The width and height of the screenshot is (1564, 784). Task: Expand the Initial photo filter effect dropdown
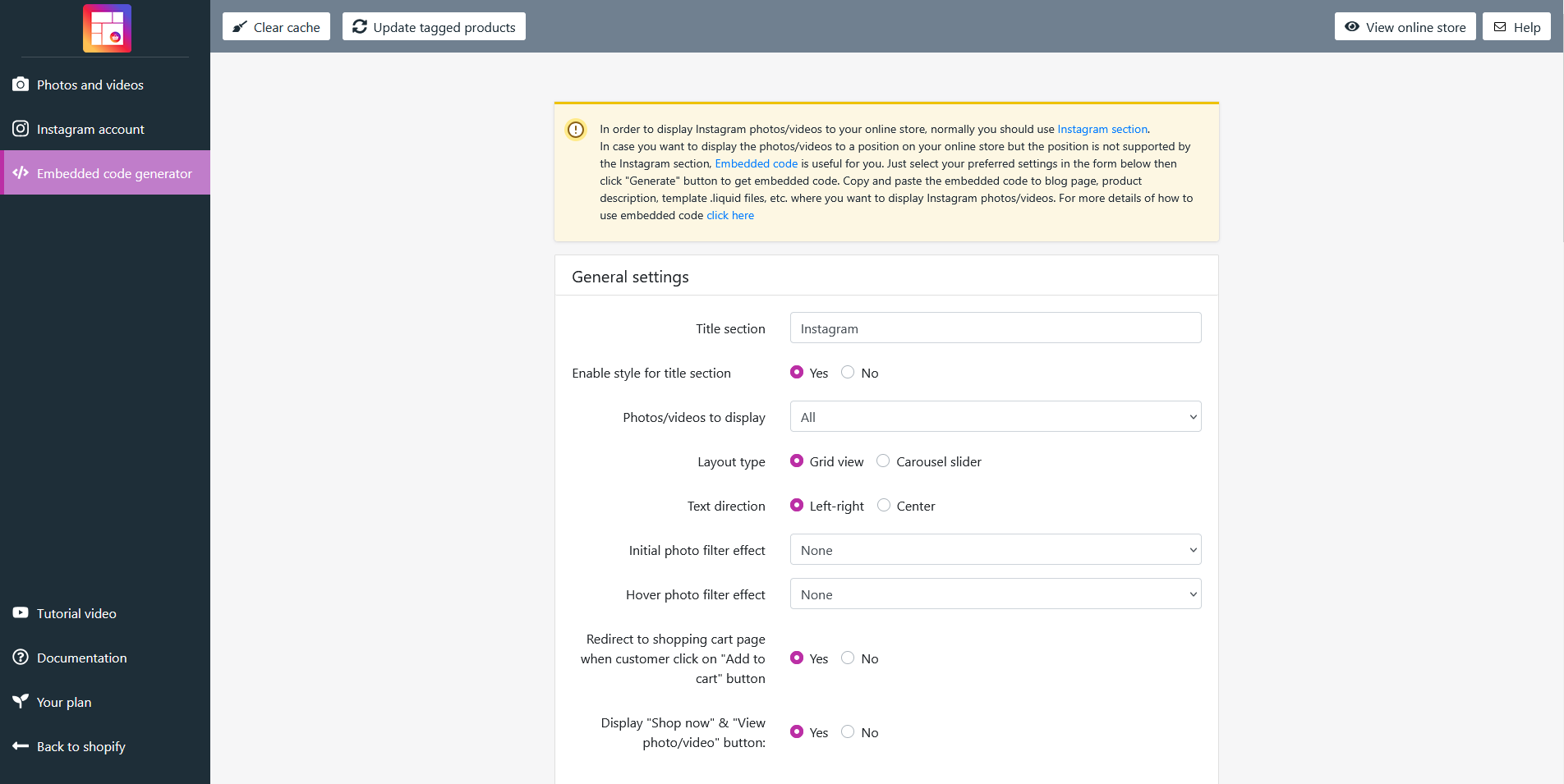point(995,550)
